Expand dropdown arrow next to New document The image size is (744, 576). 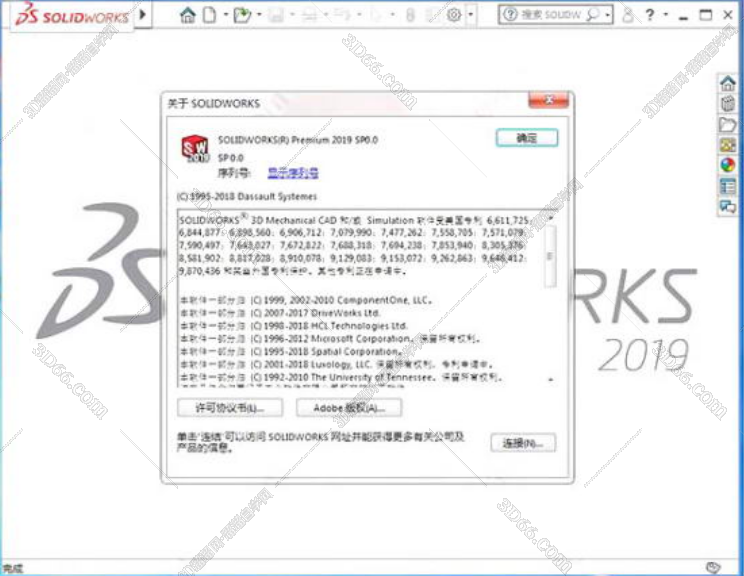tap(224, 15)
